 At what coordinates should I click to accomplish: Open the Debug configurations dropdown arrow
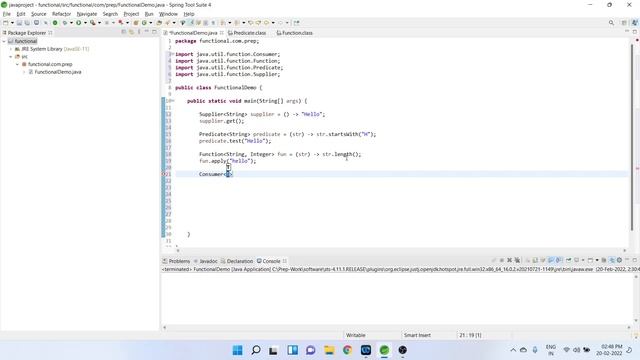71,22
